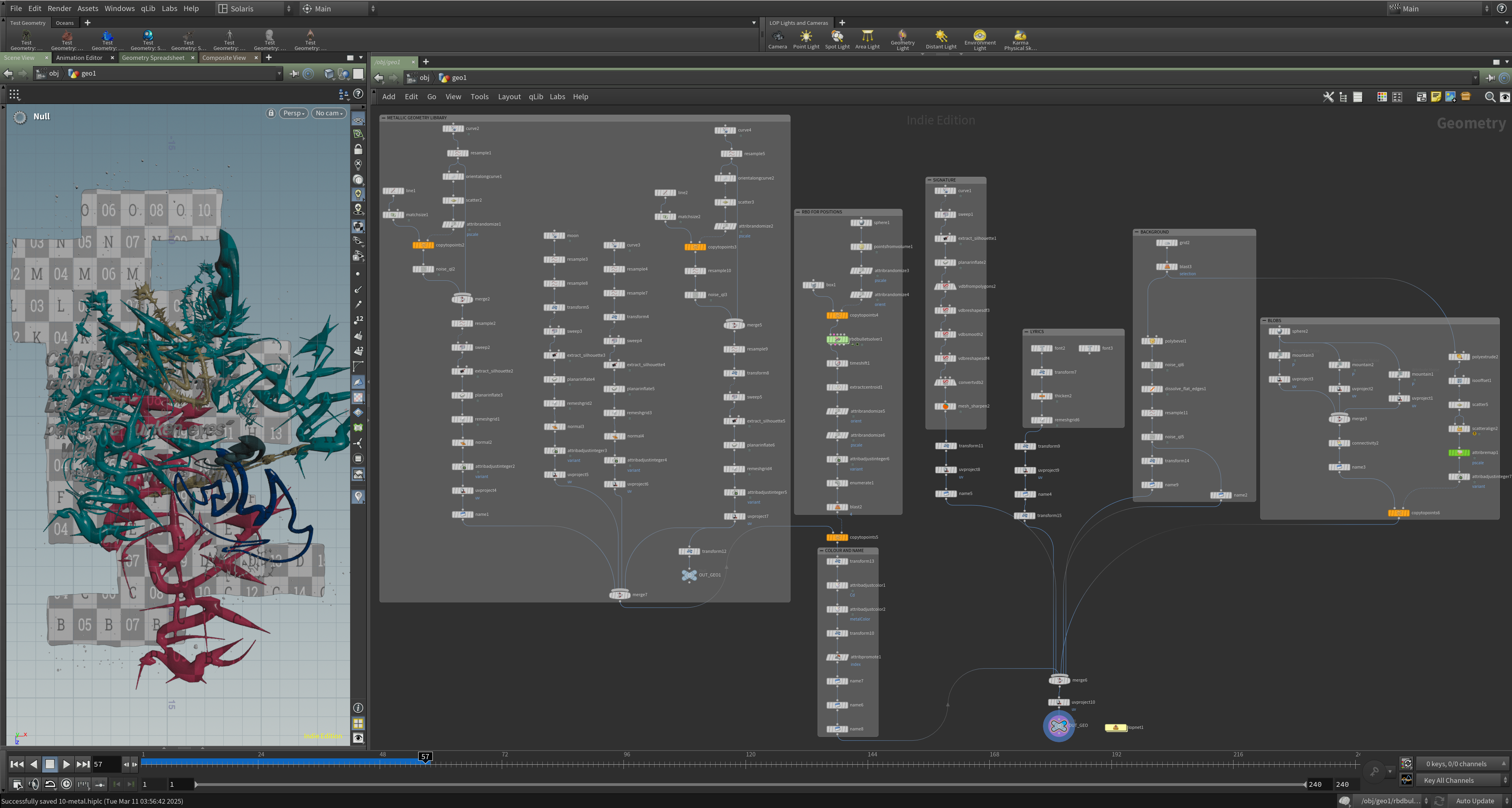1512x808 pixels.
Task: Add a Point Light from the shelf
Action: tap(806, 39)
